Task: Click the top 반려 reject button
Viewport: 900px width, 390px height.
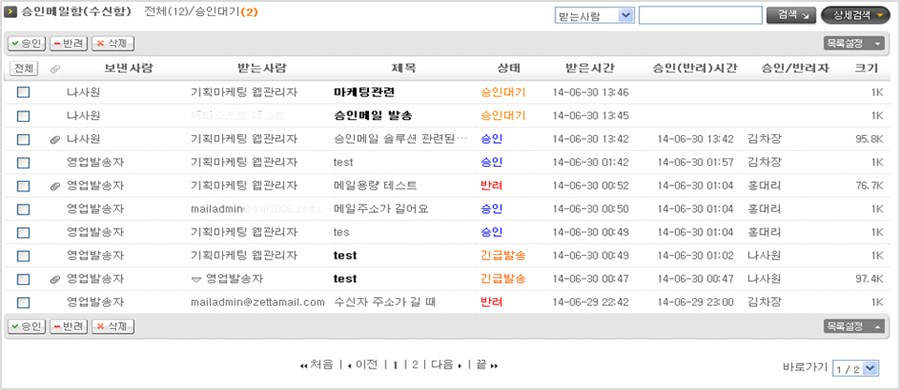Action: (69, 43)
